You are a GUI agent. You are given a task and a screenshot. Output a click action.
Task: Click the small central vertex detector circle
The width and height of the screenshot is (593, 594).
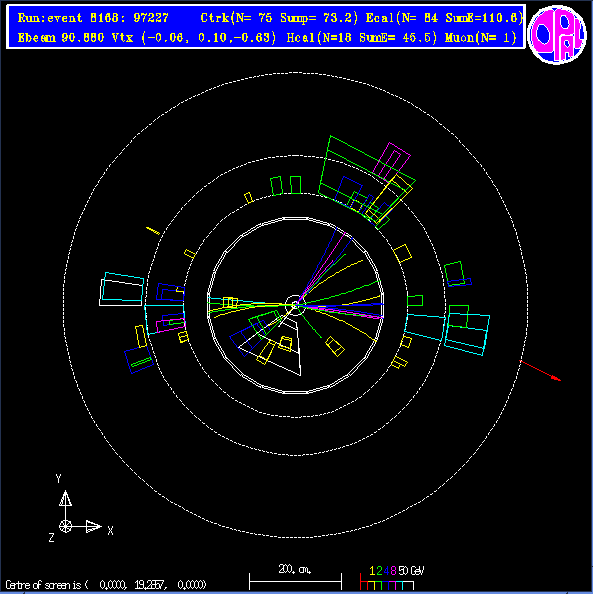pos(295,305)
